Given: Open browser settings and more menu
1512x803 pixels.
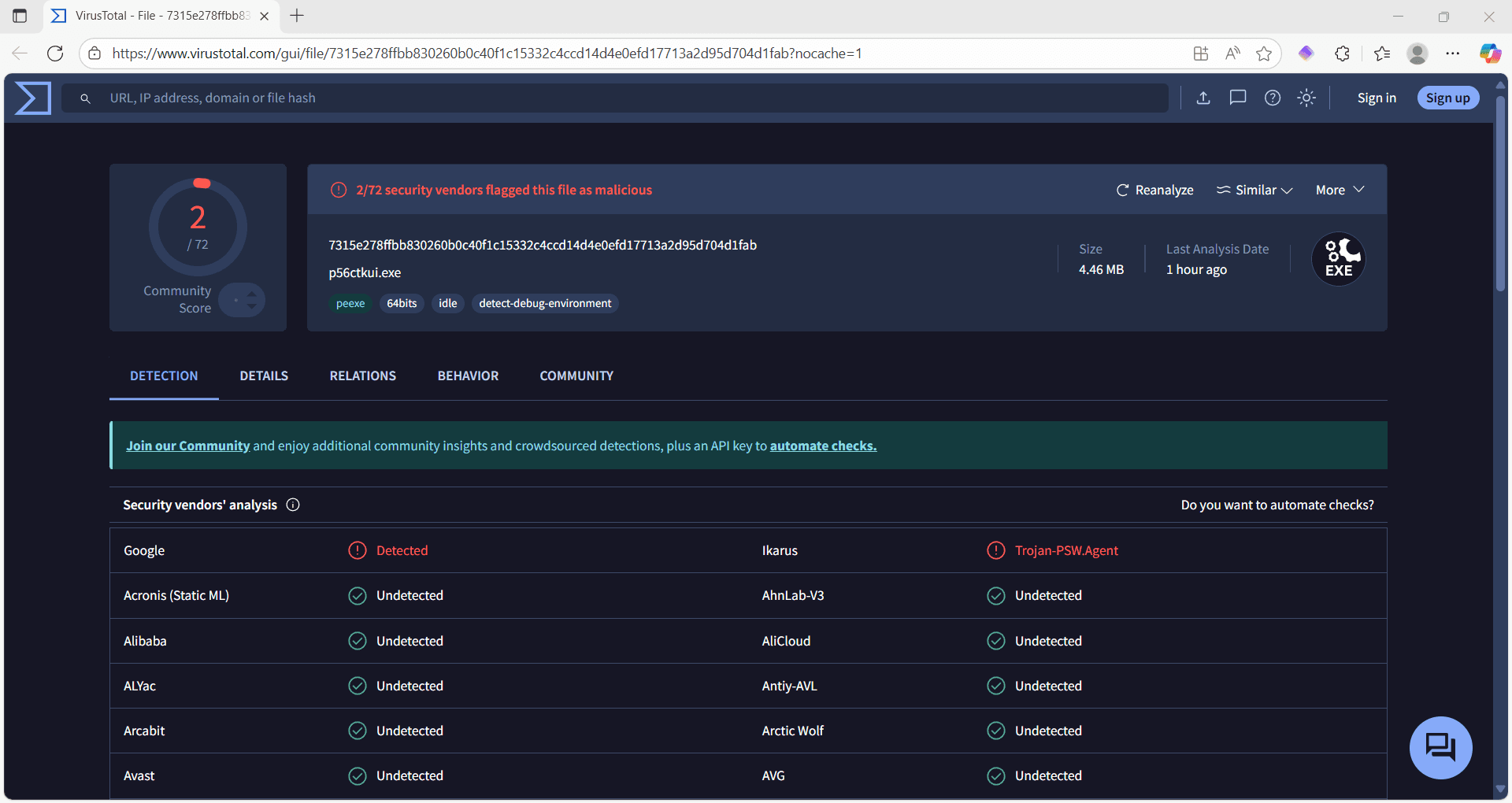Looking at the screenshot, I should pos(1453,54).
